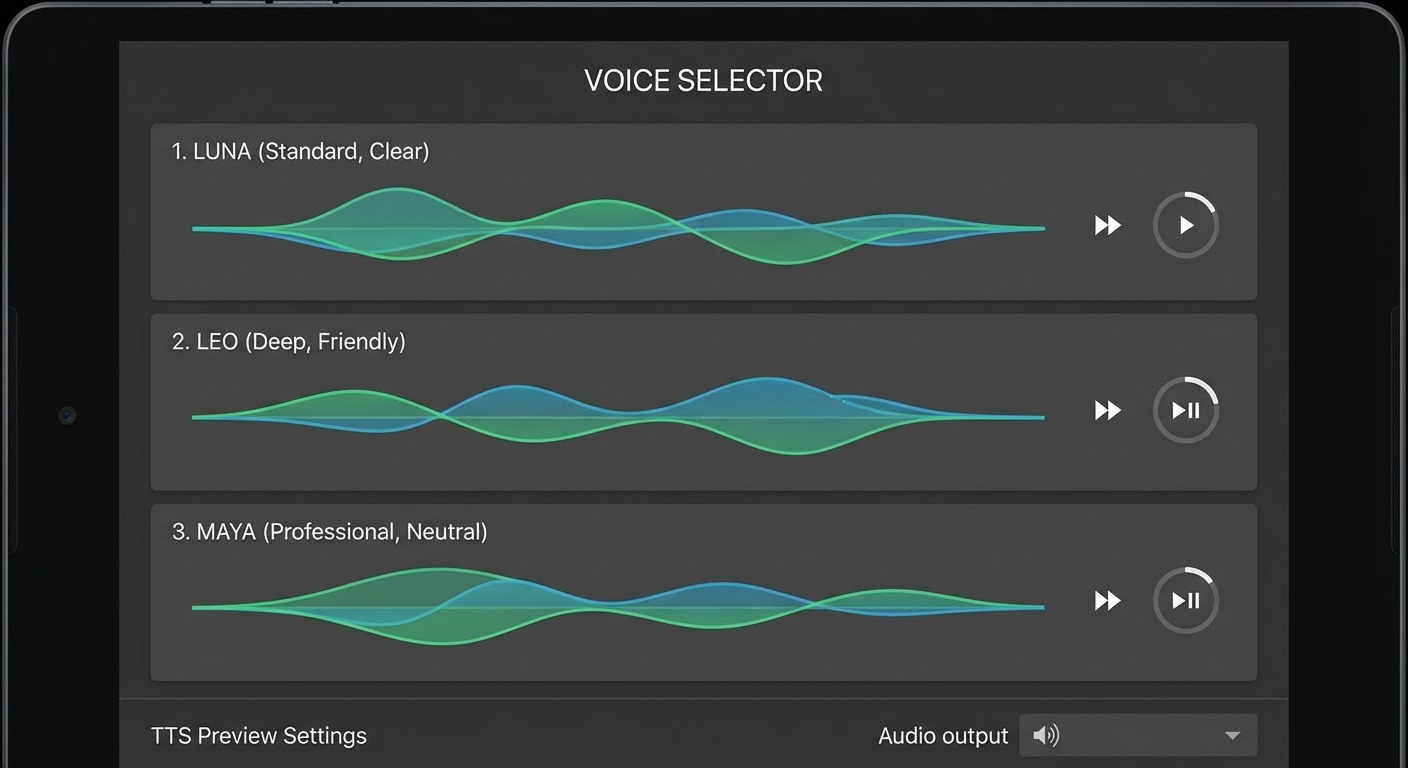Image resolution: width=1408 pixels, height=768 pixels.
Task: Click the VOICE SELECTOR title
Action: point(703,80)
